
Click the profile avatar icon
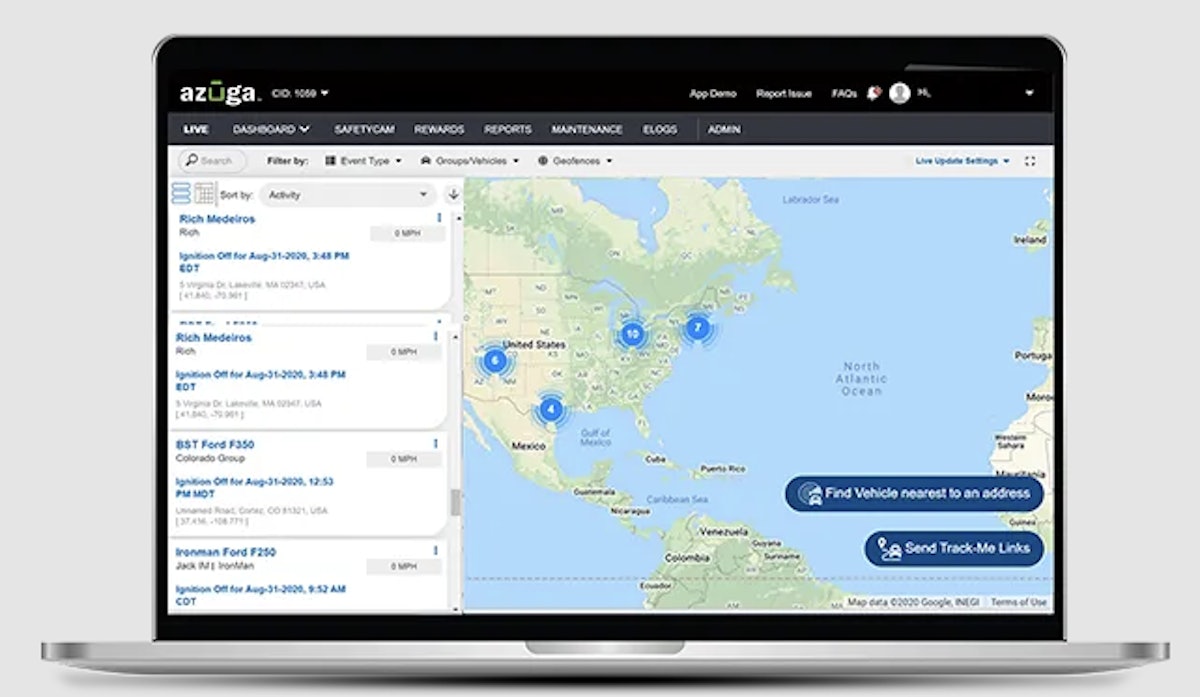pos(902,92)
